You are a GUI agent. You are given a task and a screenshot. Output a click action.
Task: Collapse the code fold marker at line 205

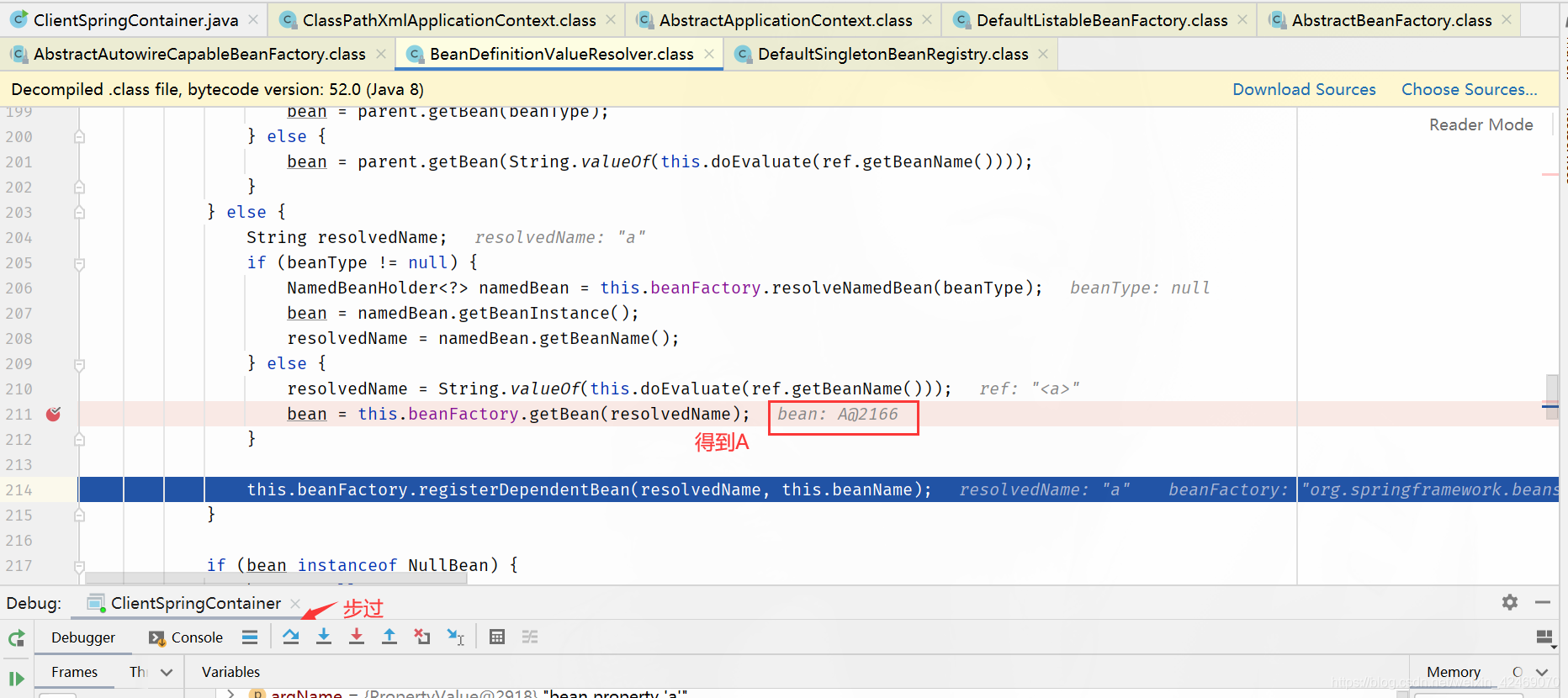79,263
